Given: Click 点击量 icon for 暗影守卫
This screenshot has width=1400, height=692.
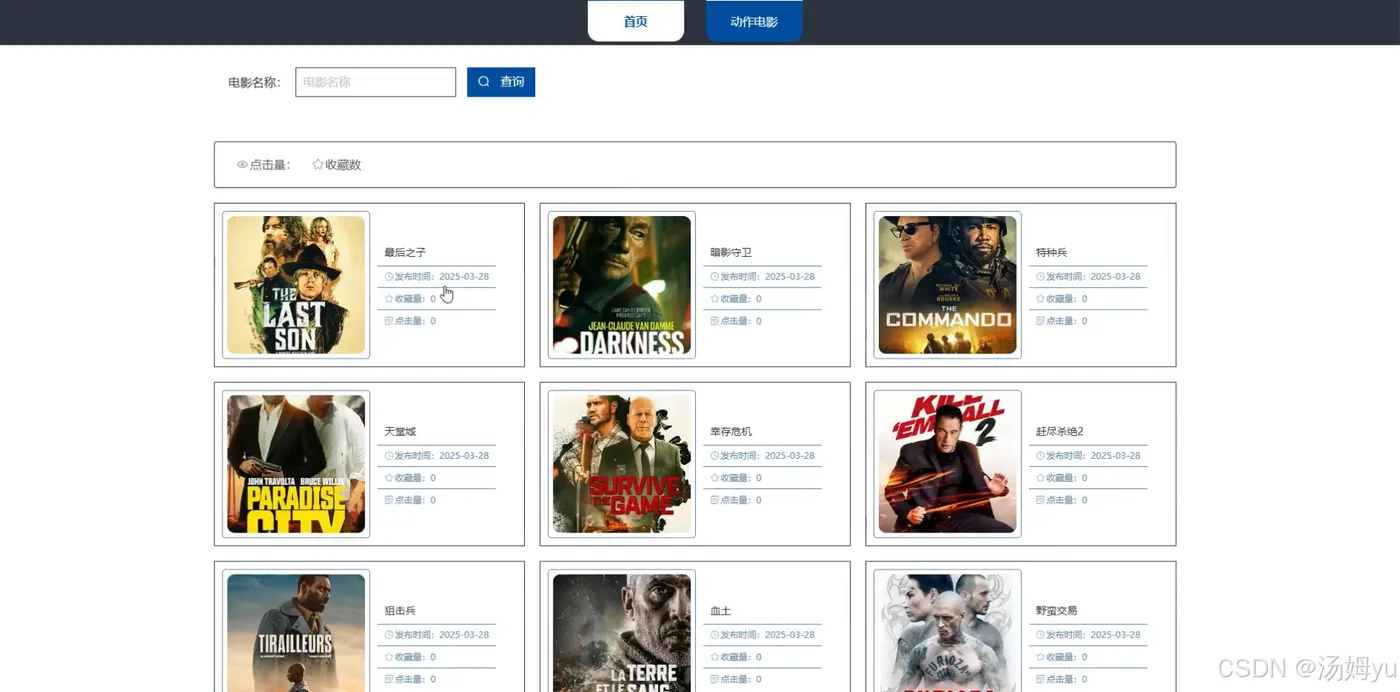Looking at the screenshot, I should pos(715,321).
